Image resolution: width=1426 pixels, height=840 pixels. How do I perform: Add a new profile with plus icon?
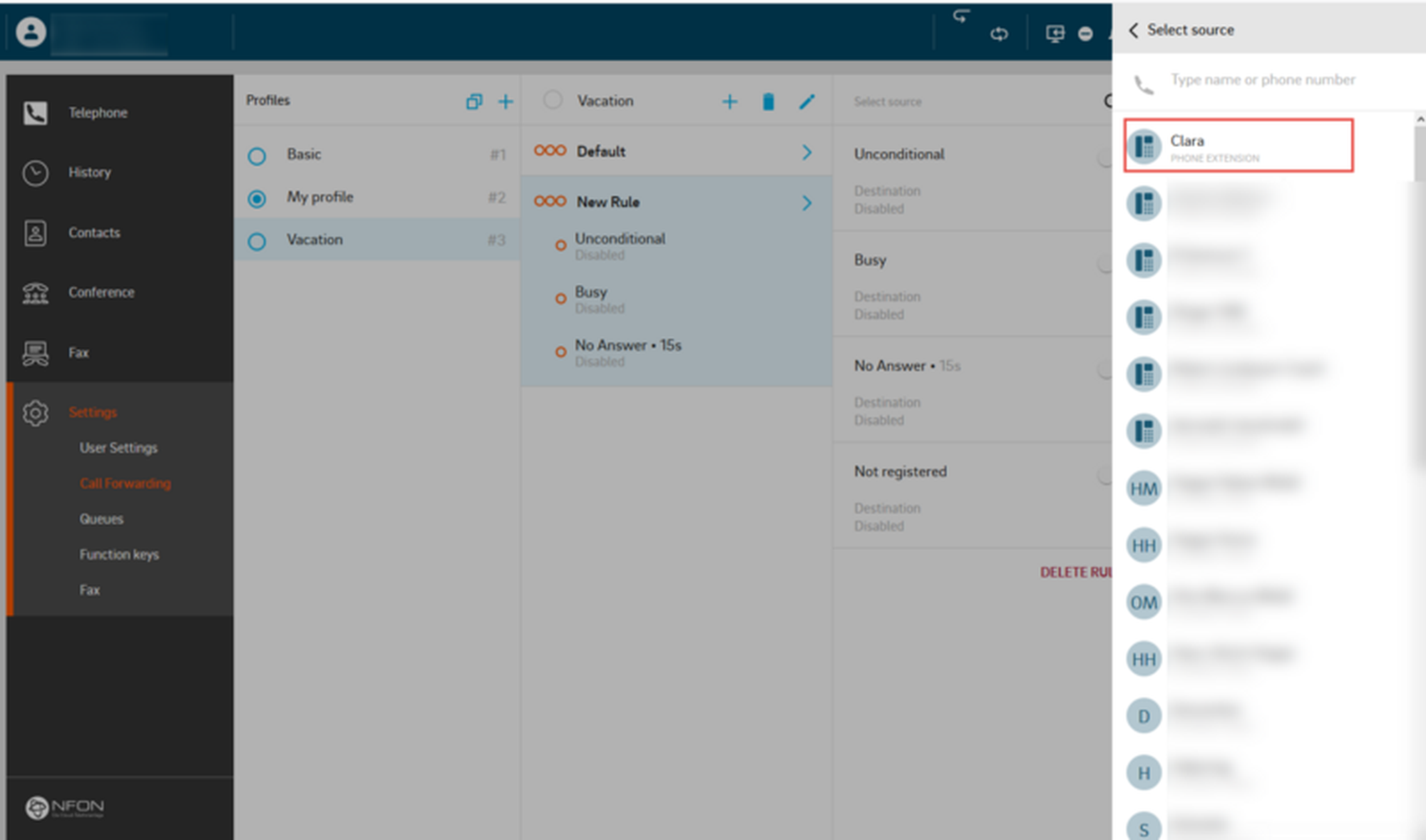pos(506,101)
